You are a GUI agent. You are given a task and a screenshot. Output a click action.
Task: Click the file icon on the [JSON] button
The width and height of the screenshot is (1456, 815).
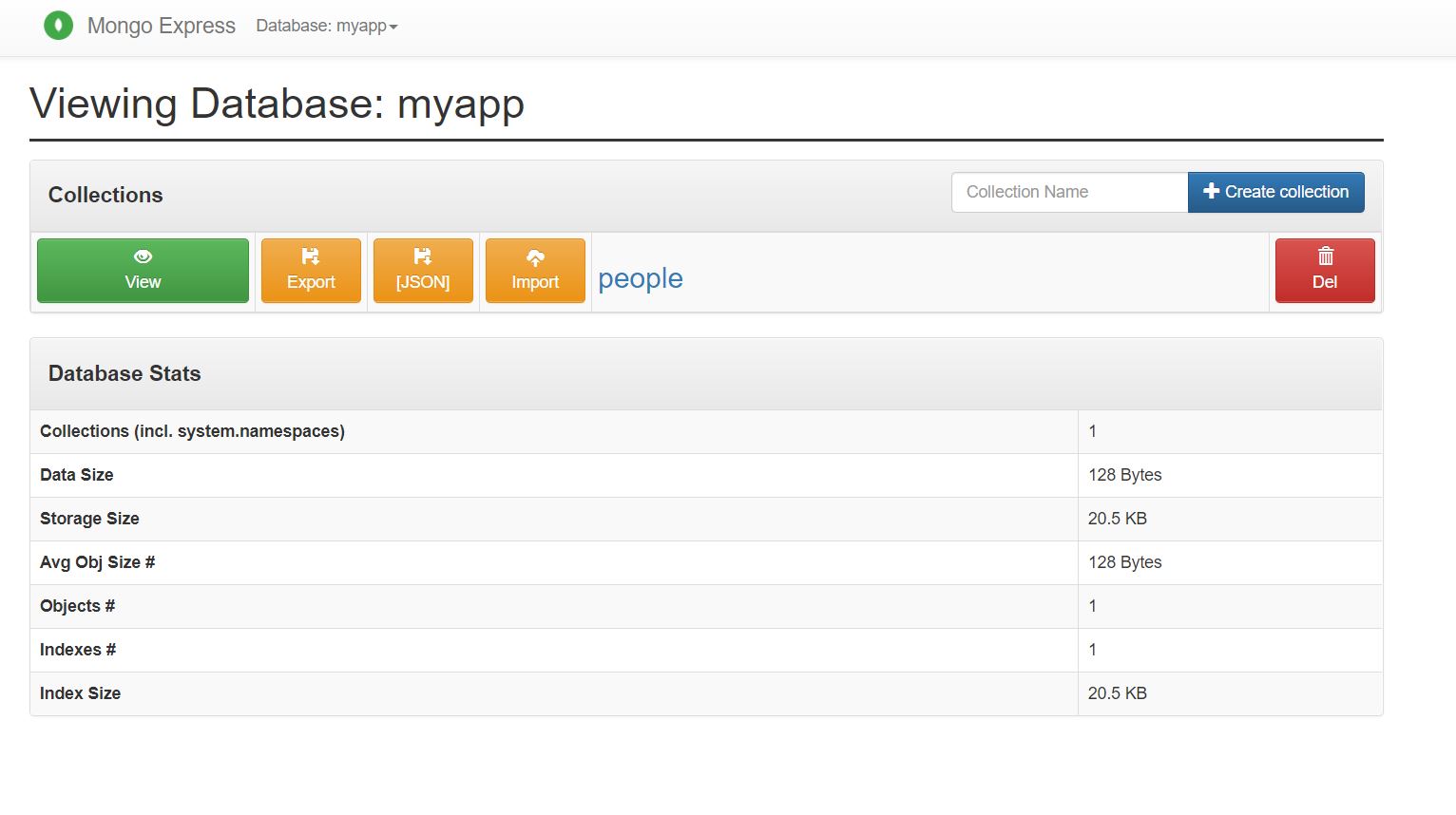click(422, 255)
